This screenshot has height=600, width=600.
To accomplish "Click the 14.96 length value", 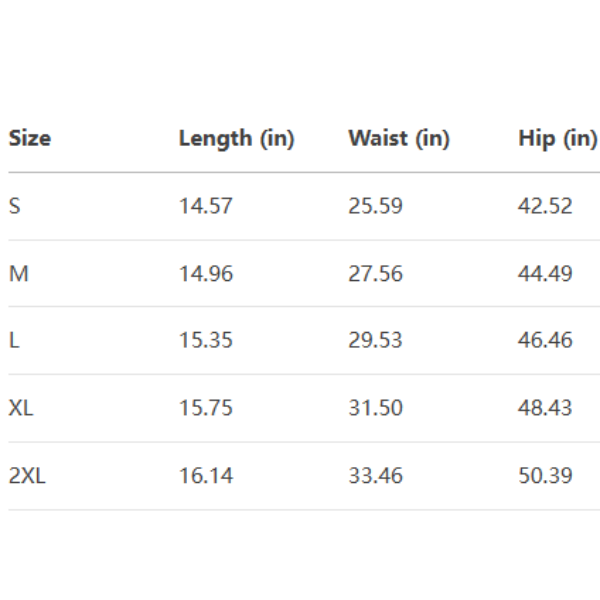I will (205, 273).
